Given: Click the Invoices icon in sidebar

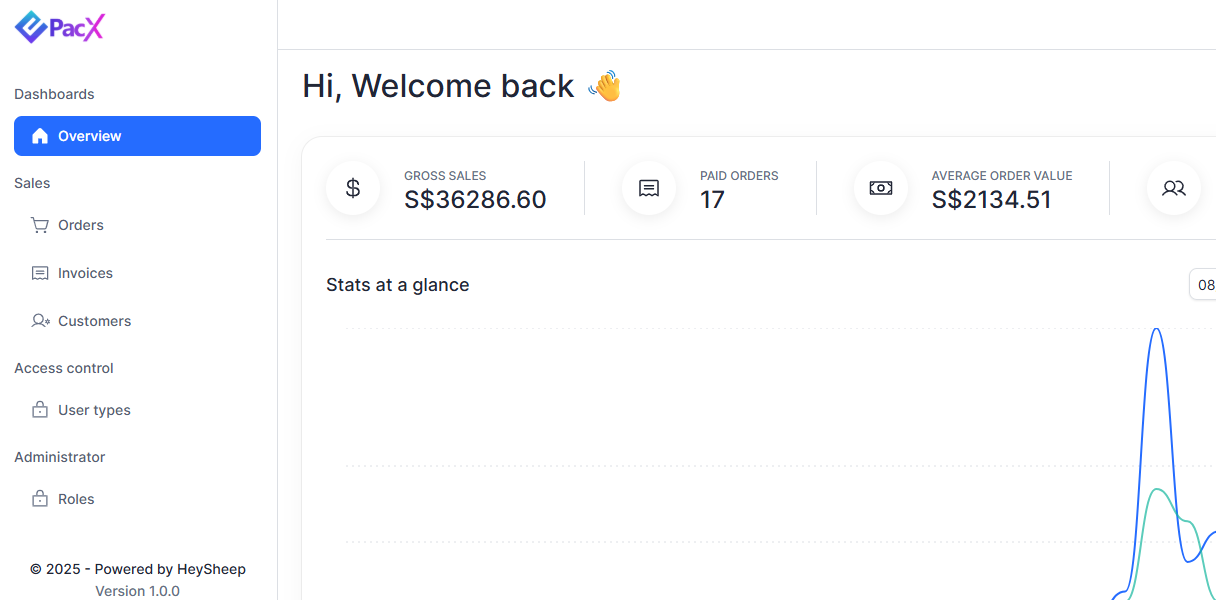Looking at the screenshot, I should tap(40, 273).
